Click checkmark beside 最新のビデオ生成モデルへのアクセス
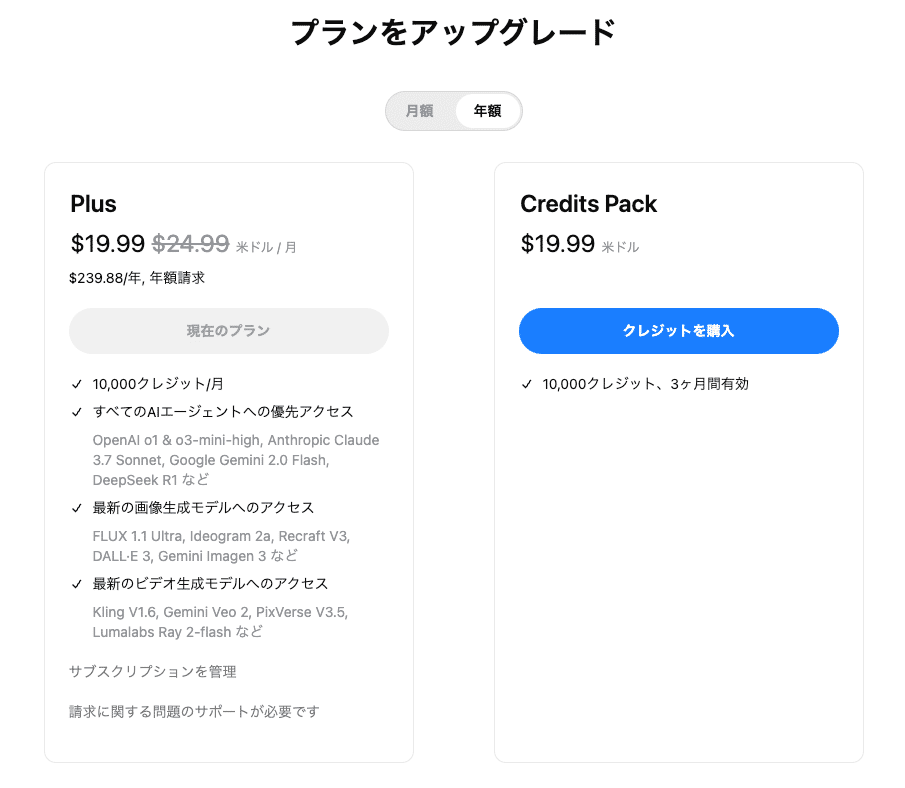This screenshot has height=788, width=905. (x=77, y=584)
